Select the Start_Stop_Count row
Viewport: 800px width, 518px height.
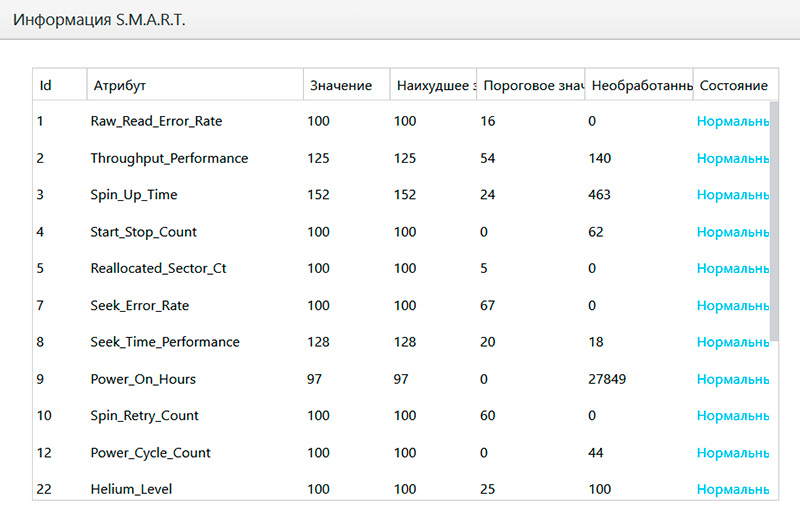[x=143, y=232]
